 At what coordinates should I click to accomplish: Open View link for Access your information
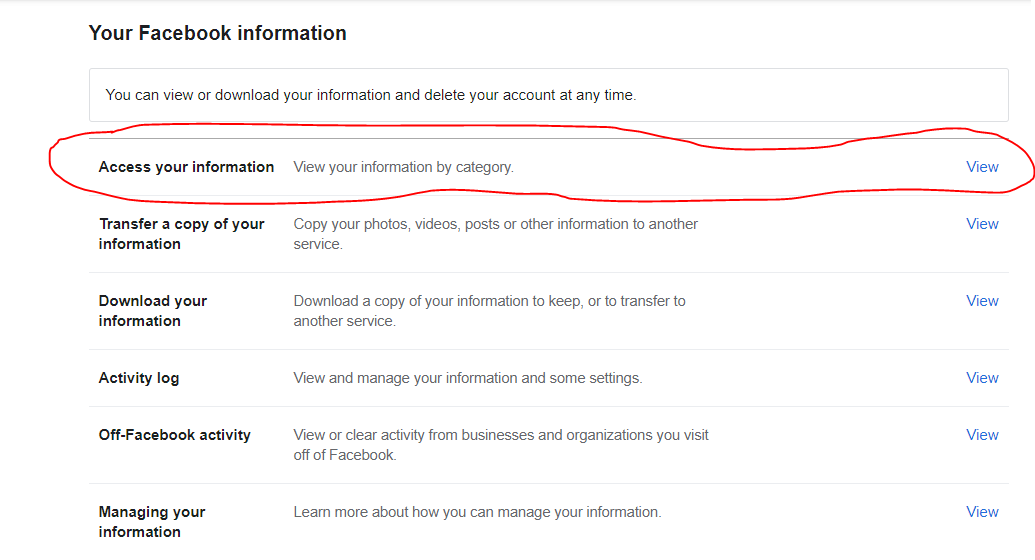pyautogui.click(x=982, y=167)
